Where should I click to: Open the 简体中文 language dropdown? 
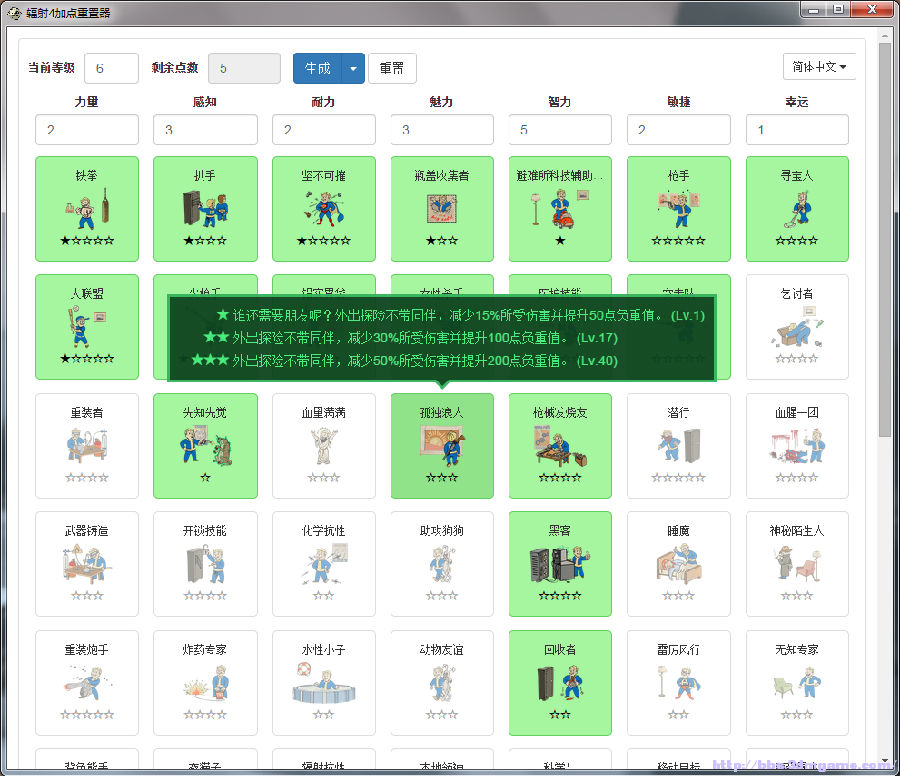click(819, 67)
